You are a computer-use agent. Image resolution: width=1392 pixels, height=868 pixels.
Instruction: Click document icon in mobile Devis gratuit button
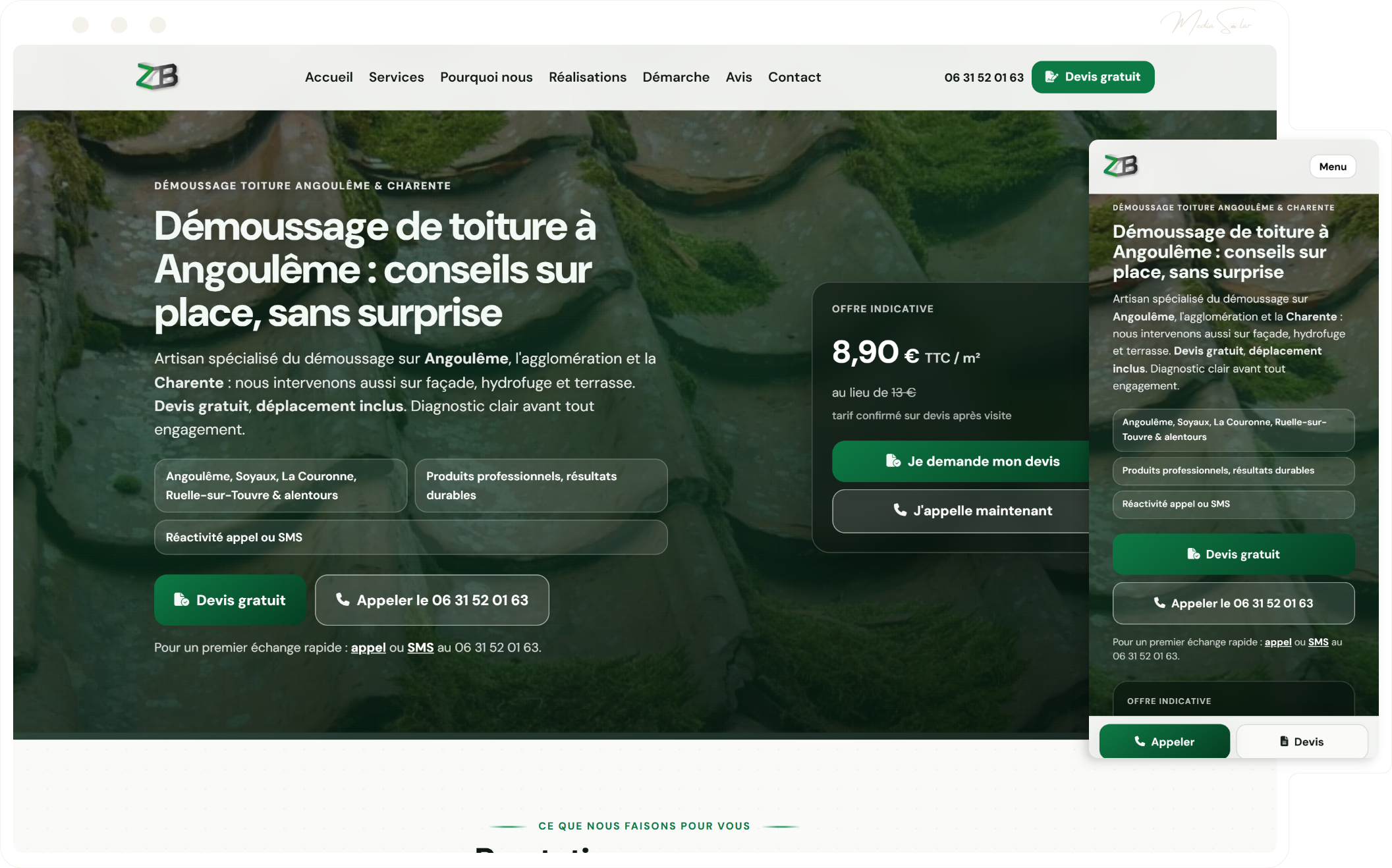[1193, 554]
